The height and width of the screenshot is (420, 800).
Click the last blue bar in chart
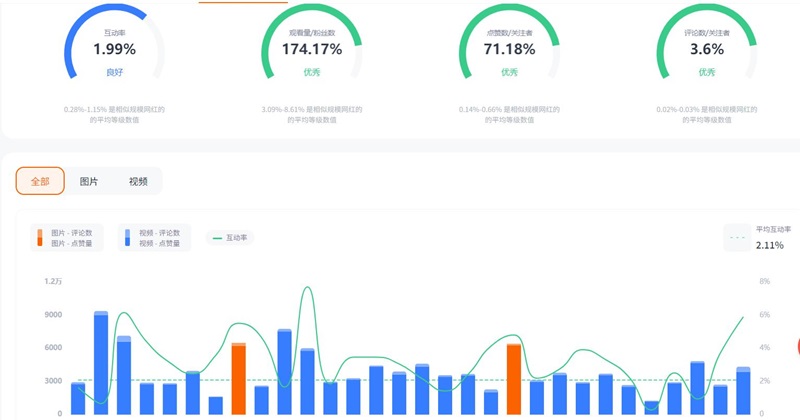[x=743, y=390]
